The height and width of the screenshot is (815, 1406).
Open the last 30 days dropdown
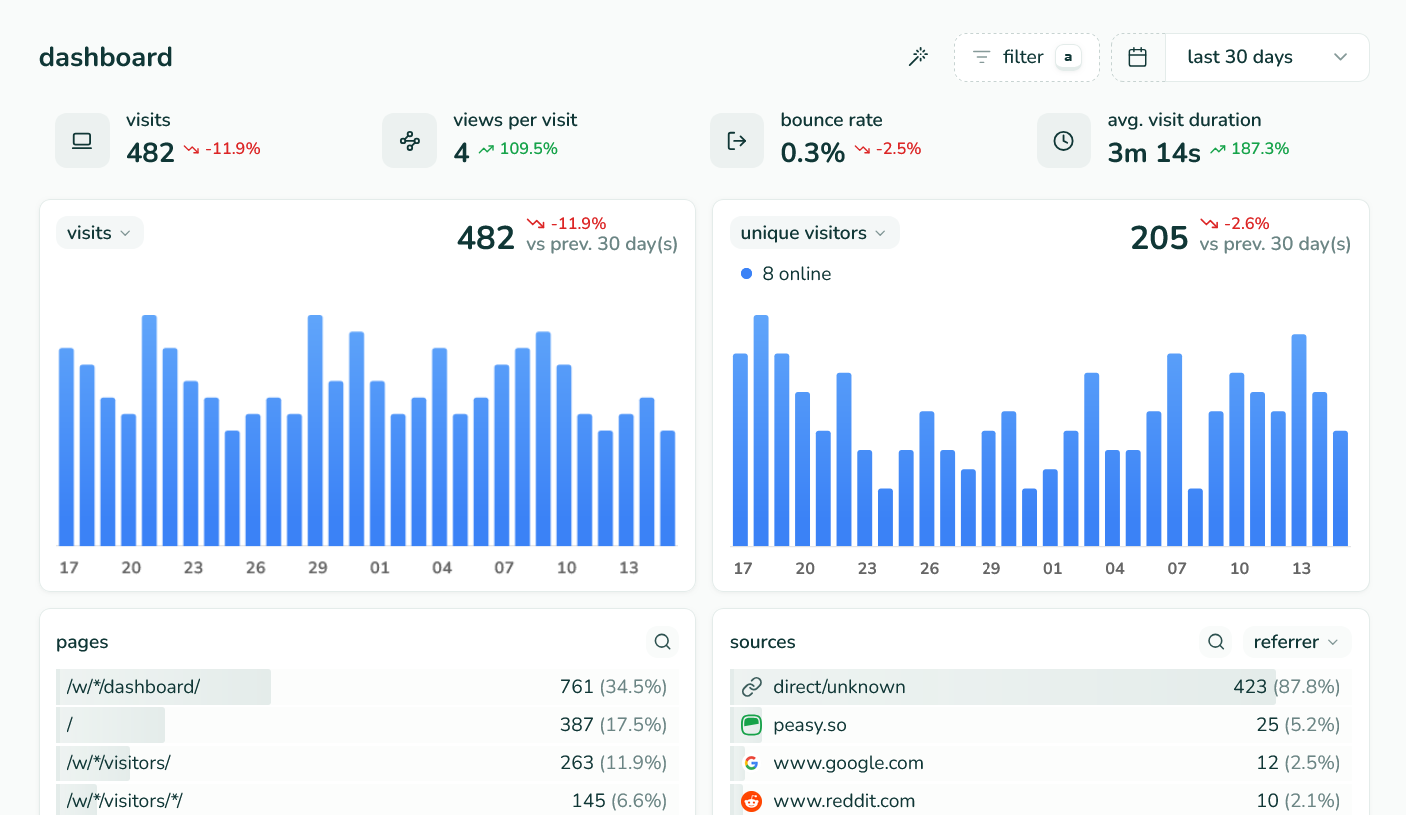[1267, 57]
